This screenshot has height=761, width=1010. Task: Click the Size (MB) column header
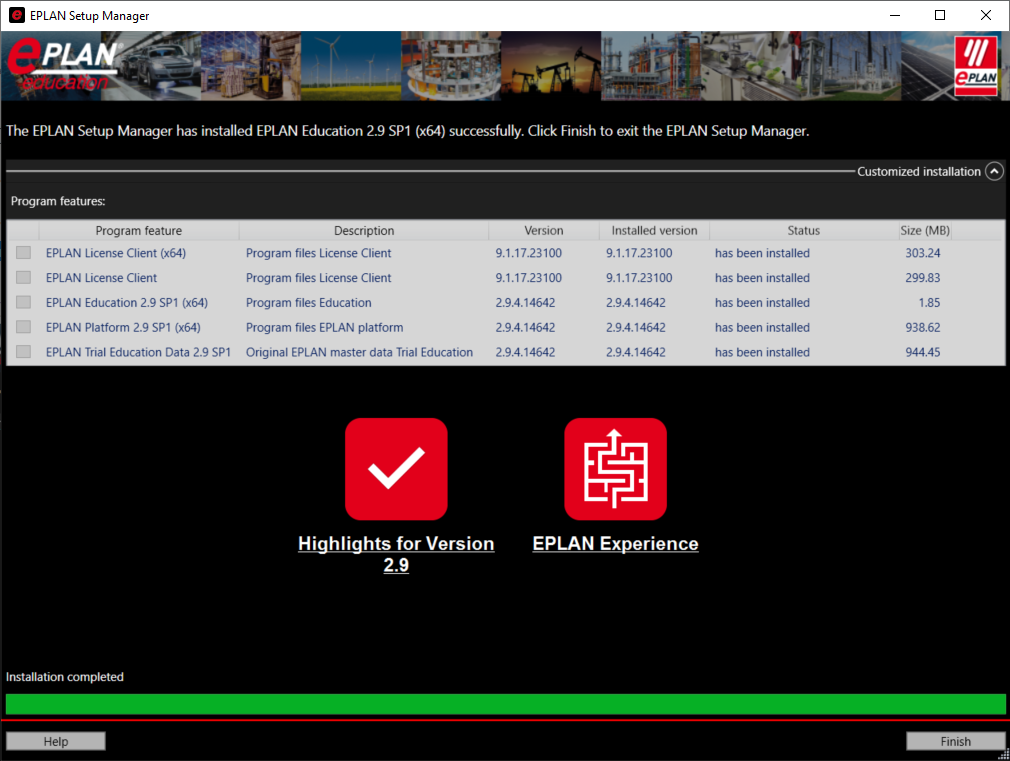coord(925,230)
